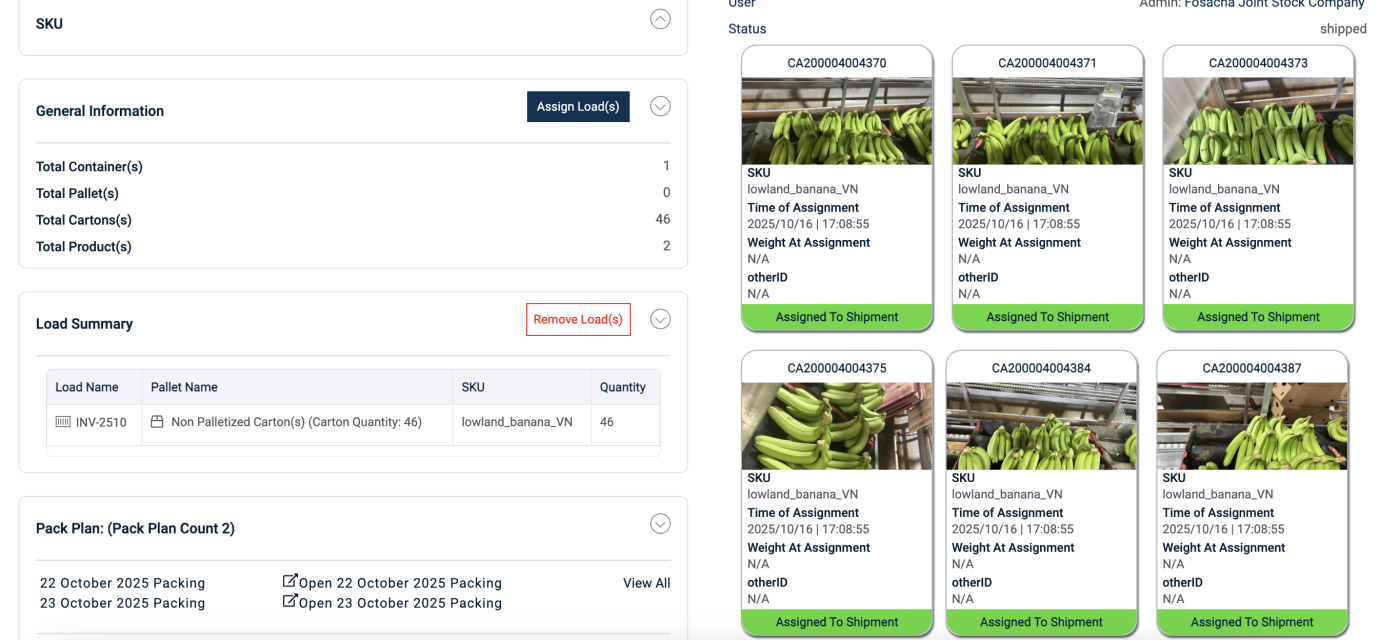1400x640 pixels.
Task: Open banana photo of carton CA200004004375
Action: [837, 426]
